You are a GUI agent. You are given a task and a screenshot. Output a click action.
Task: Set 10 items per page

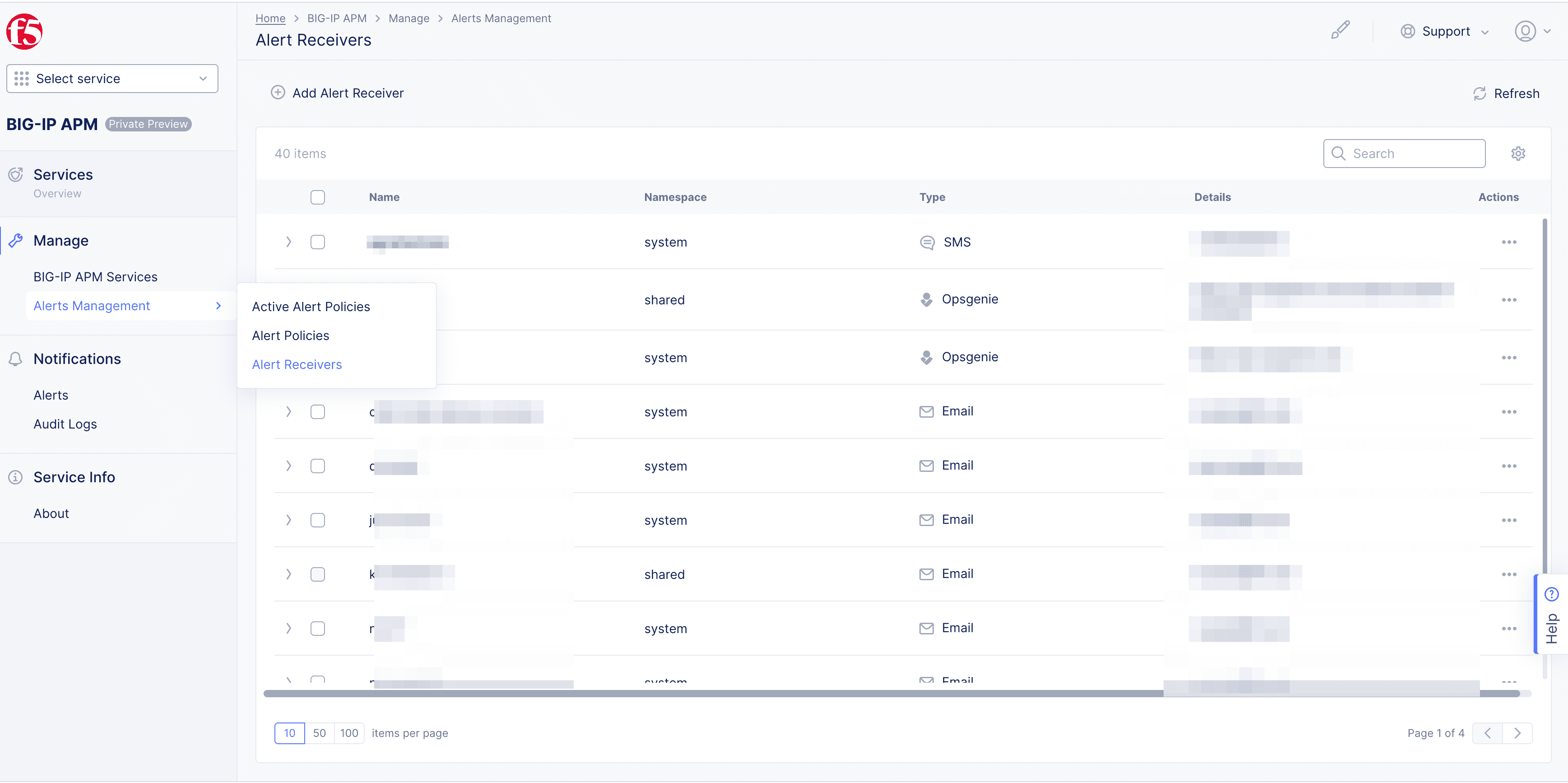[289, 733]
